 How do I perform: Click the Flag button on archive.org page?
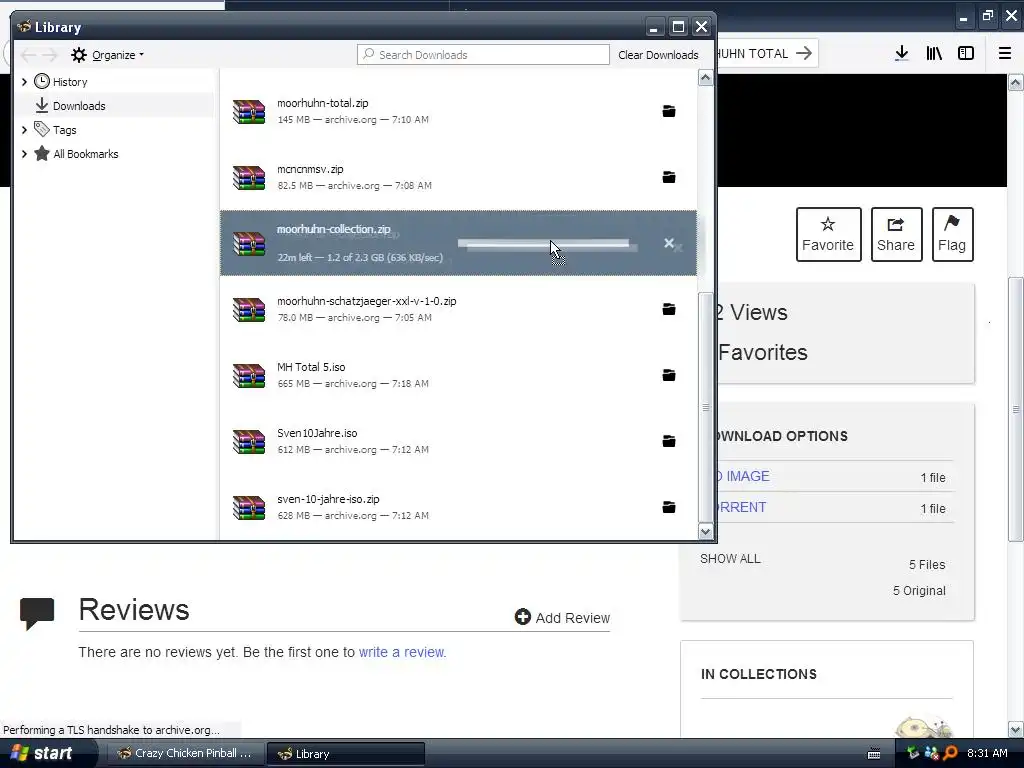952,234
